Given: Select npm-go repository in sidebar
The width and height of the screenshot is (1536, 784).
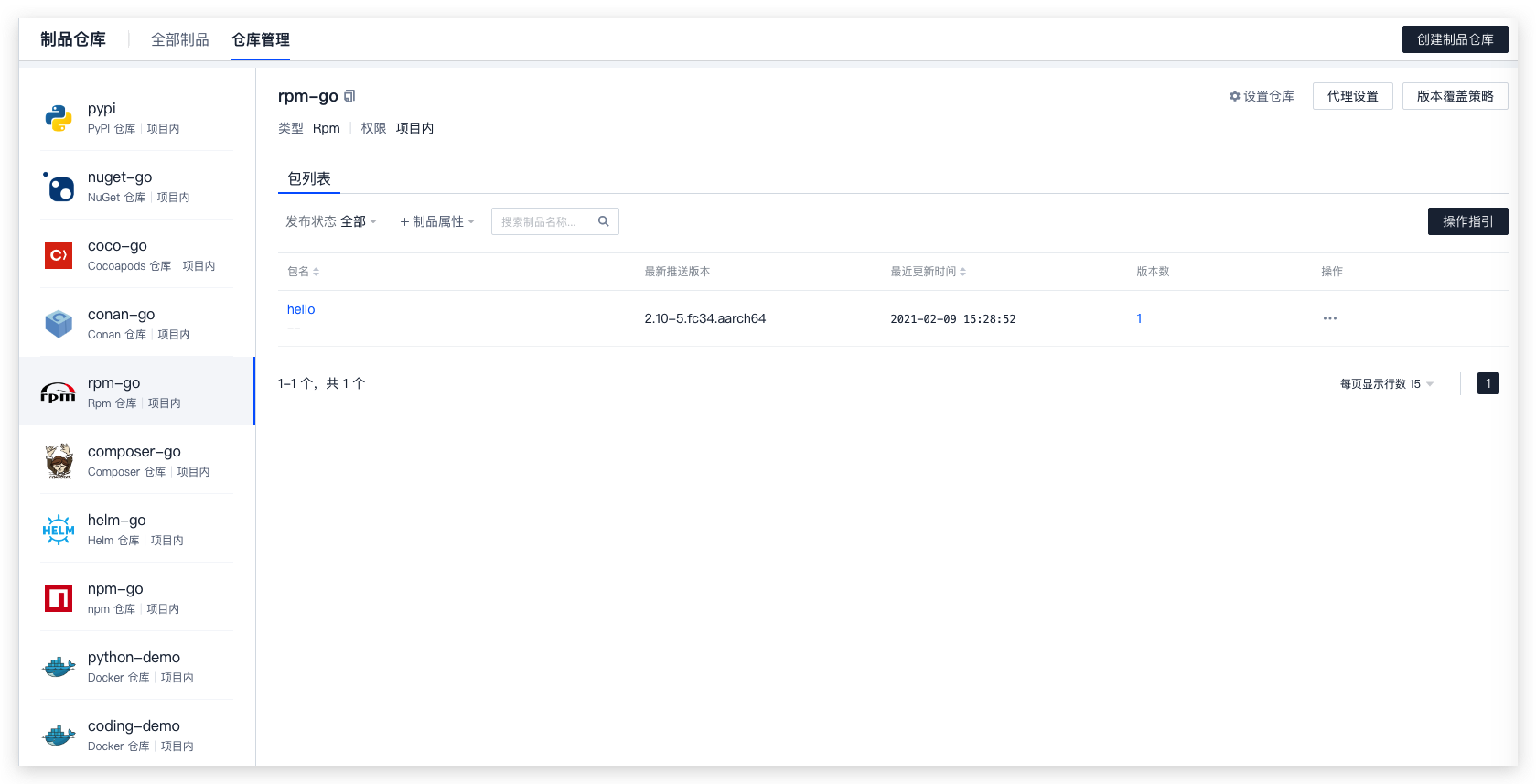Looking at the screenshot, I should click(137, 598).
